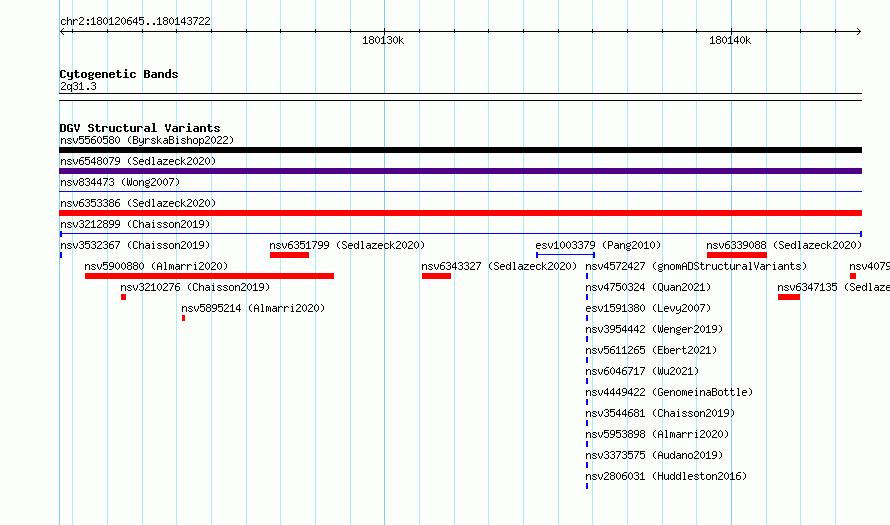Select red bar under nsv6343327
Image resolution: width=890 pixels, height=525 pixels.
tap(436, 276)
